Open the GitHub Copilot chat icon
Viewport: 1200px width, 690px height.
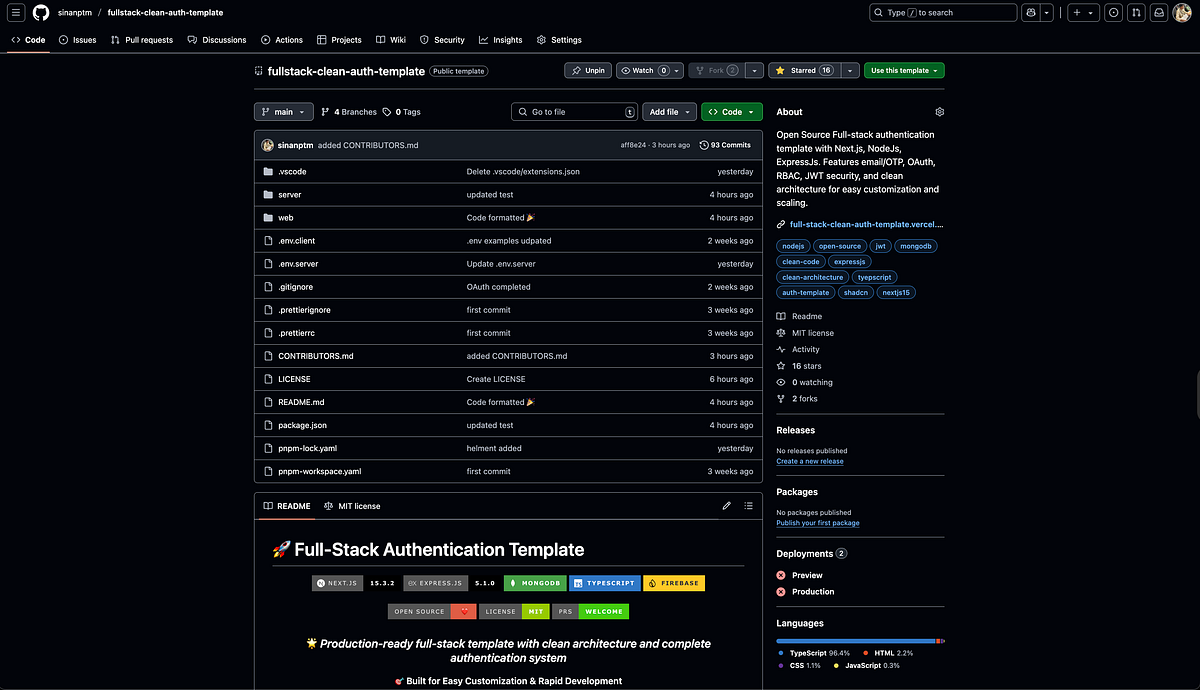point(1031,12)
